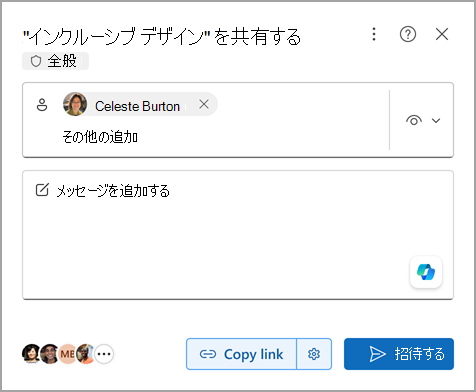The height and width of the screenshot is (392, 476).
Task: Click the Copilot icon in the message box
Action: coord(426,272)
